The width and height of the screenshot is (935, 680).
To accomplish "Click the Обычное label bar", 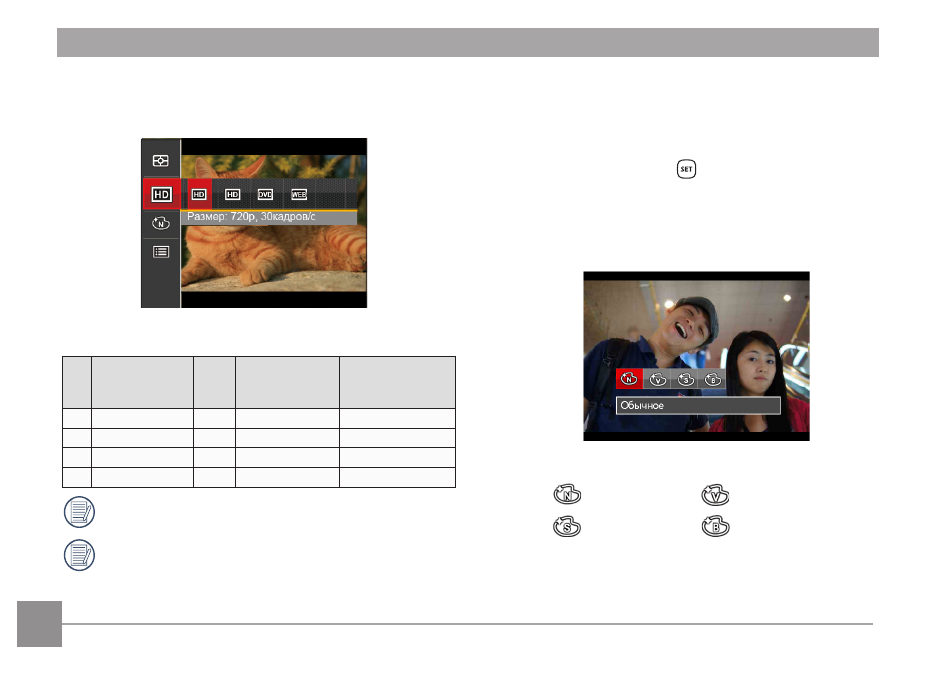I will 698,406.
